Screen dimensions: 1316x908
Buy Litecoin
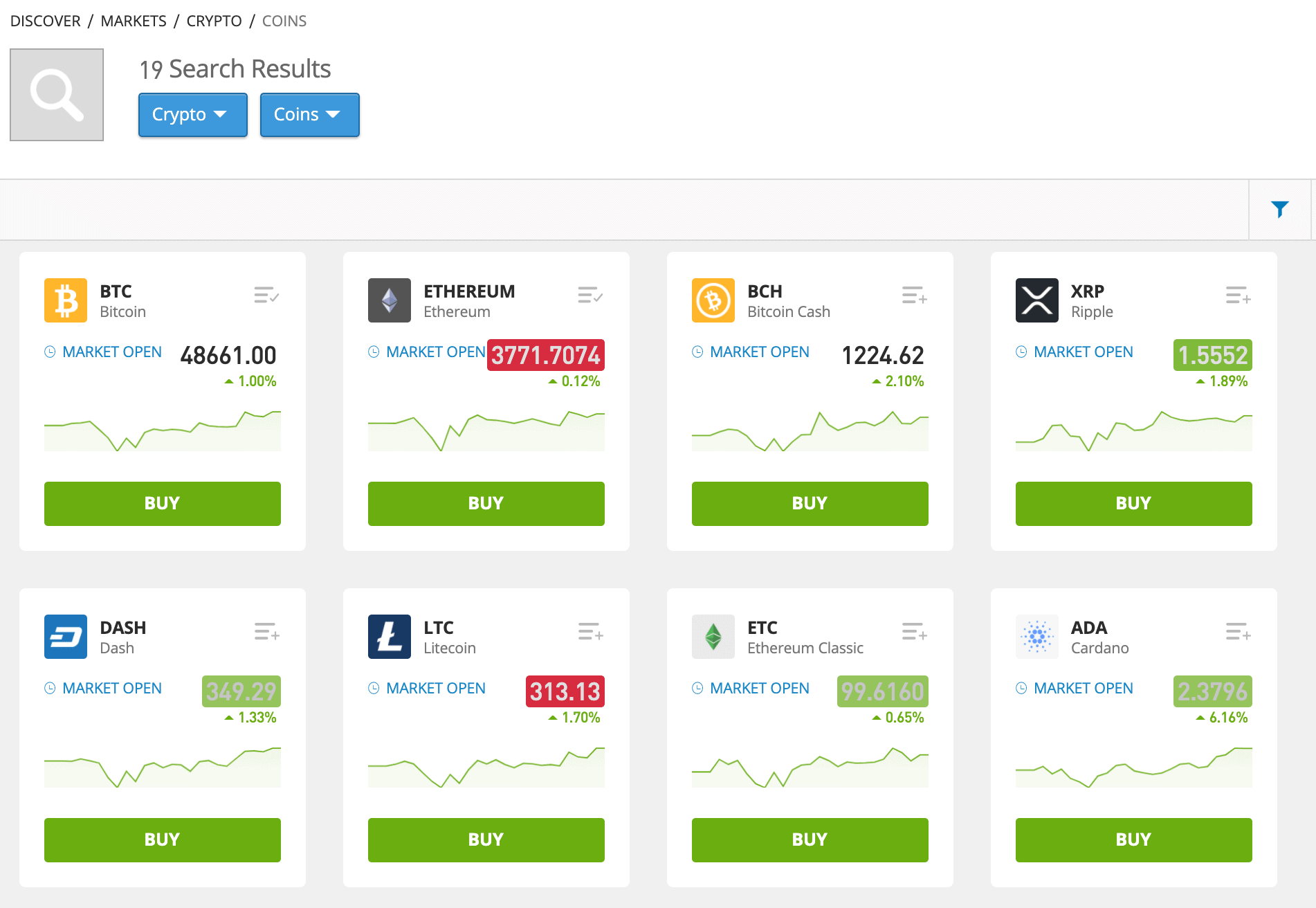486,839
